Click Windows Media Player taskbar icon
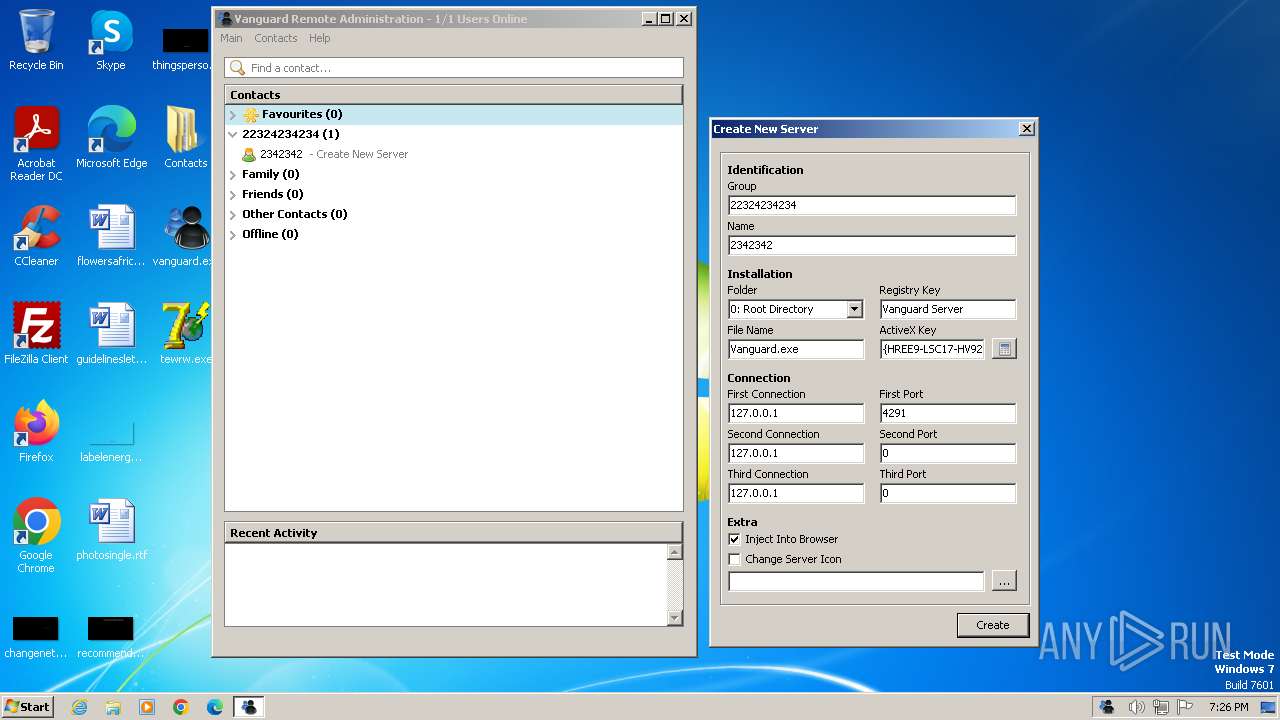Image resolution: width=1280 pixels, height=720 pixels. (x=147, y=707)
